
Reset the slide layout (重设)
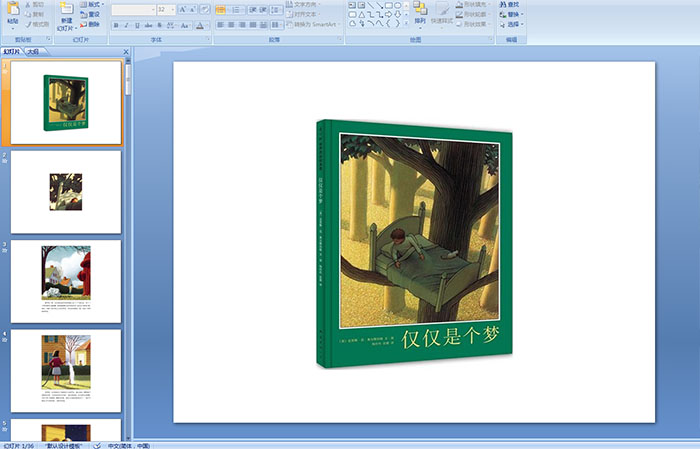point(90,14)
